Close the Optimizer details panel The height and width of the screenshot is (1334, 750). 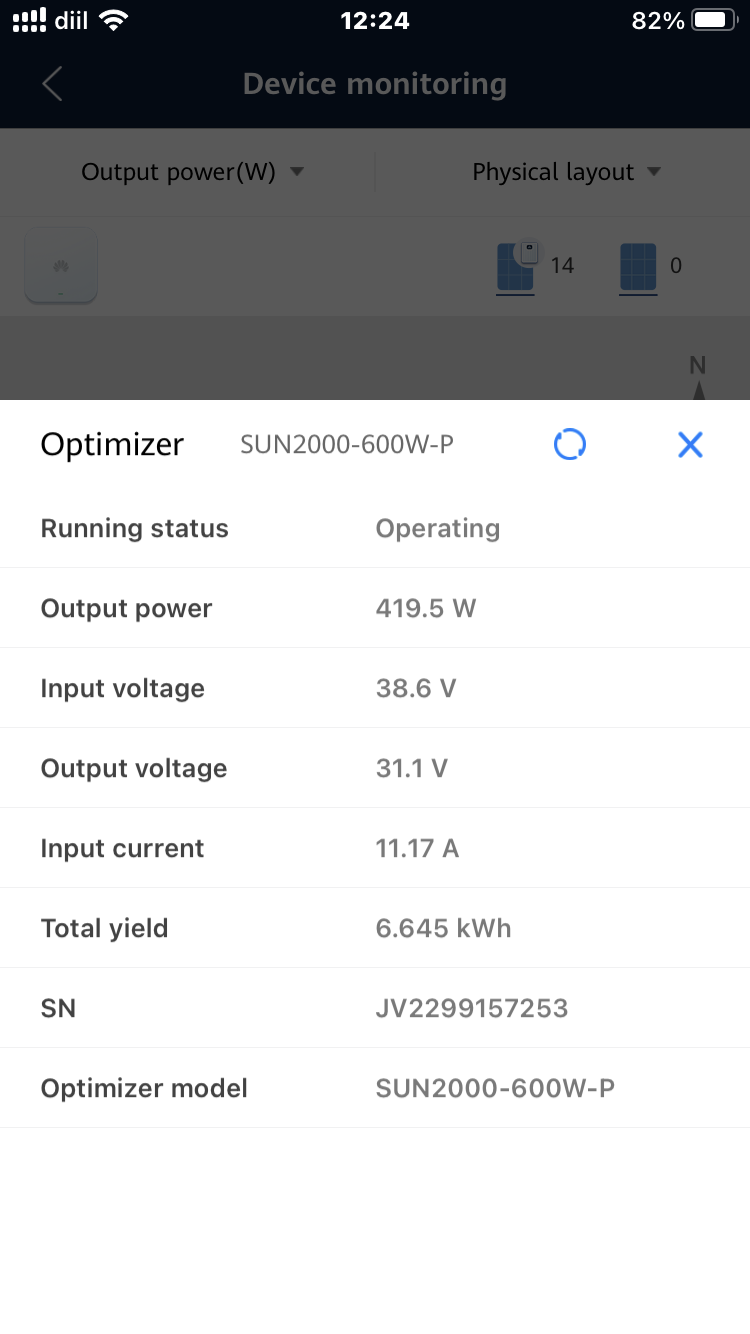[x=690, y=444]
